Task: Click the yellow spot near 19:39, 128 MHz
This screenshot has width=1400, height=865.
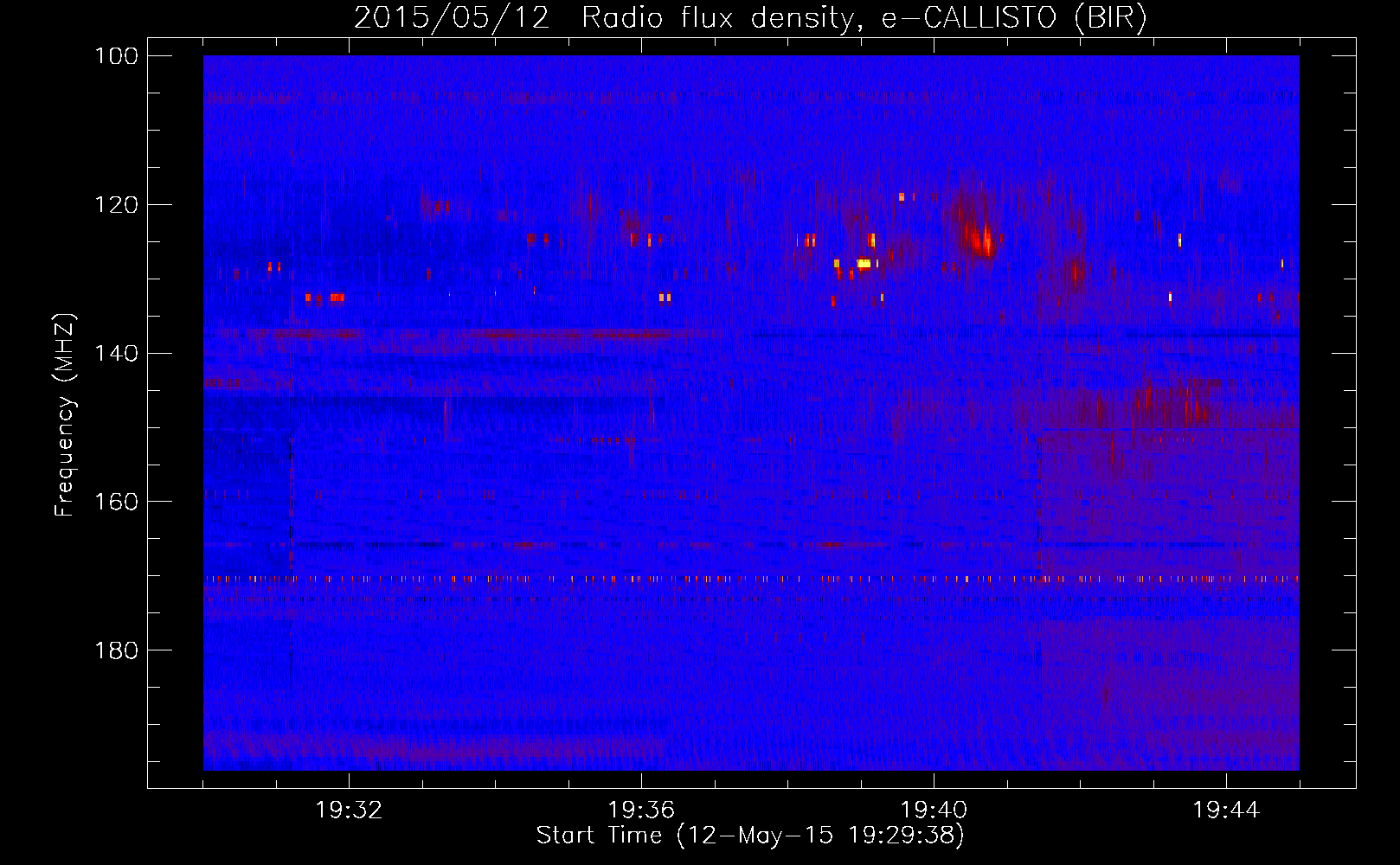Action: coord(864,263)
